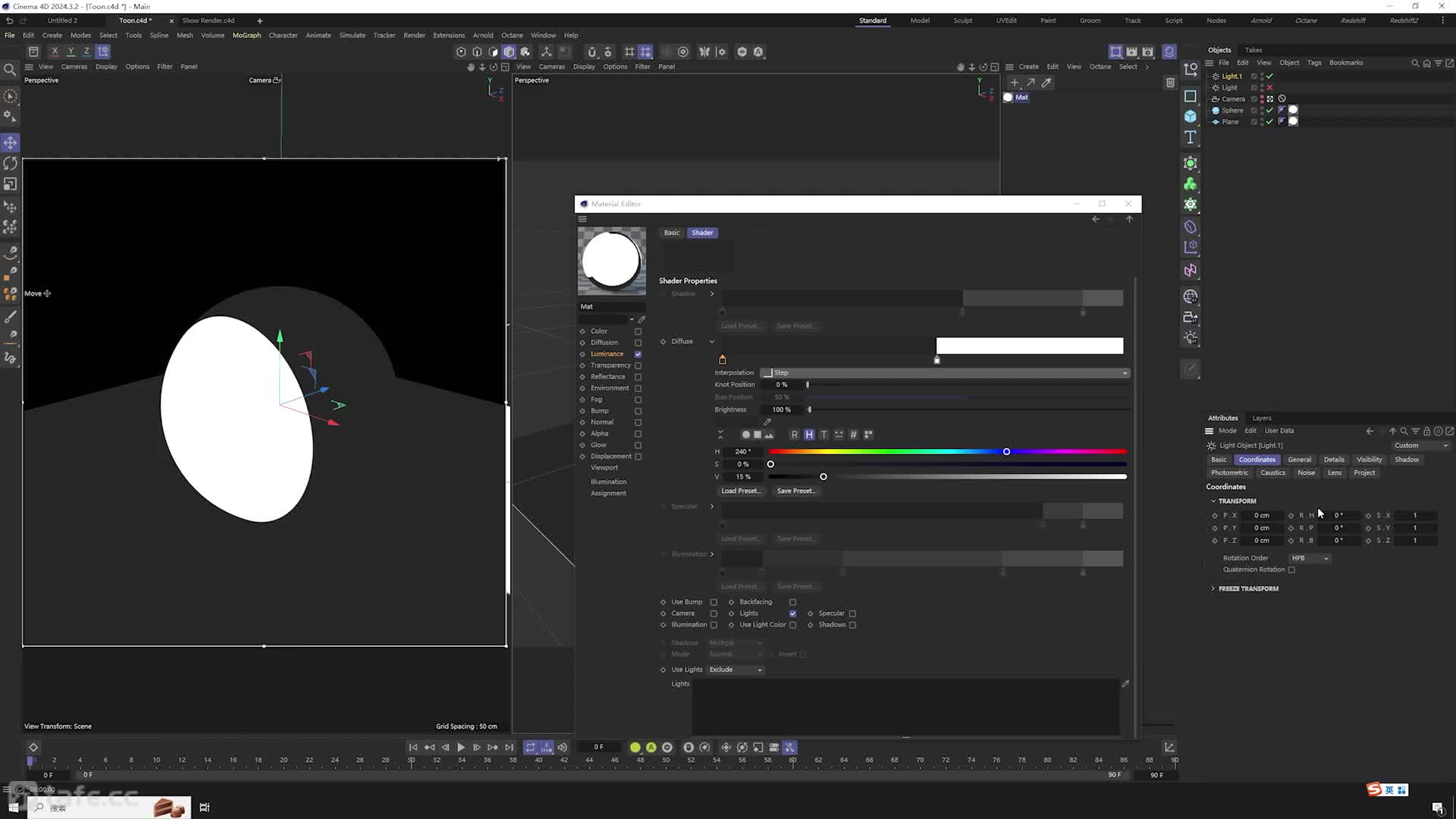Click the eyedropper color picker icon
This screenshot has width=1456, height=819.
pos(767,422)
